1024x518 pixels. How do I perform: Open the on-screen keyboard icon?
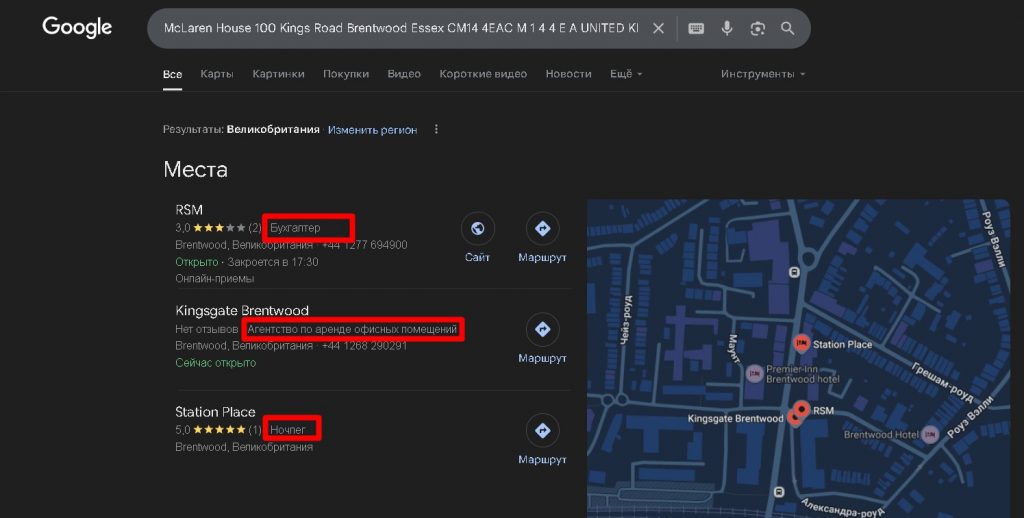[x=696, y=28]
